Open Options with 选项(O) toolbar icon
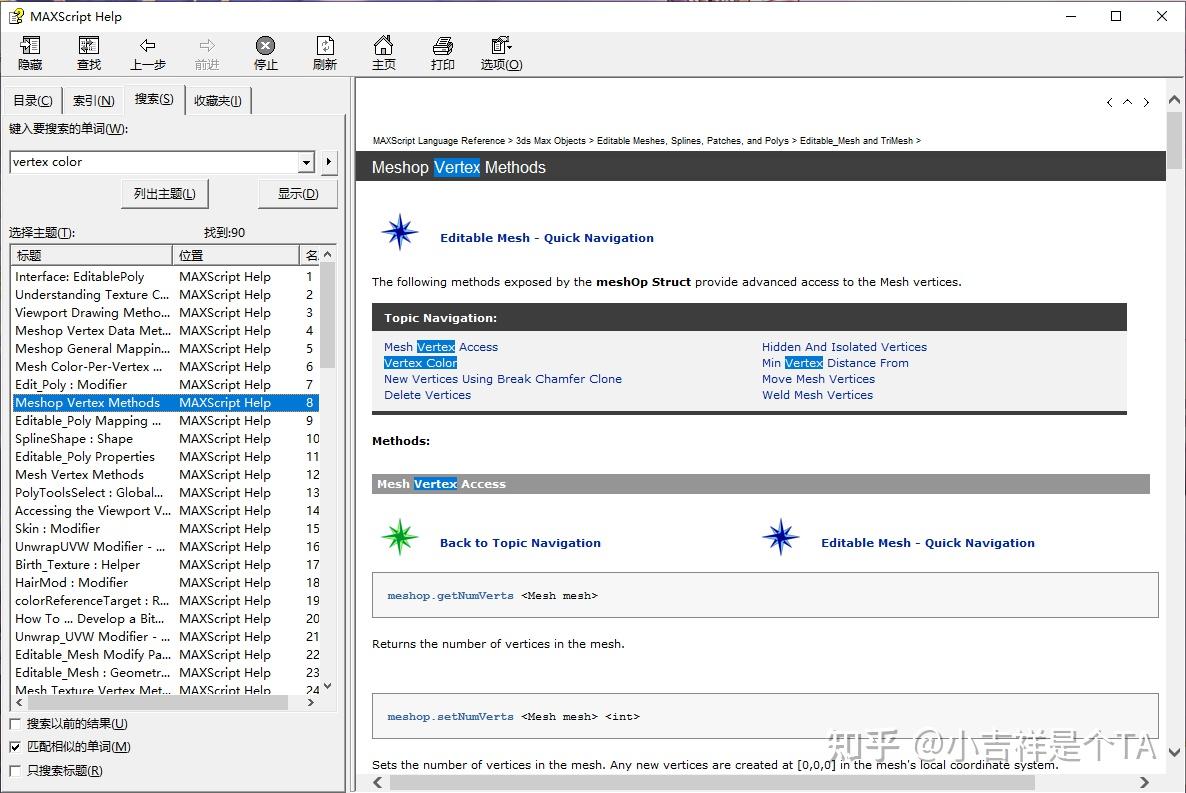Image resolution: width=1186 pixels, height=793 pixels. 500,52
